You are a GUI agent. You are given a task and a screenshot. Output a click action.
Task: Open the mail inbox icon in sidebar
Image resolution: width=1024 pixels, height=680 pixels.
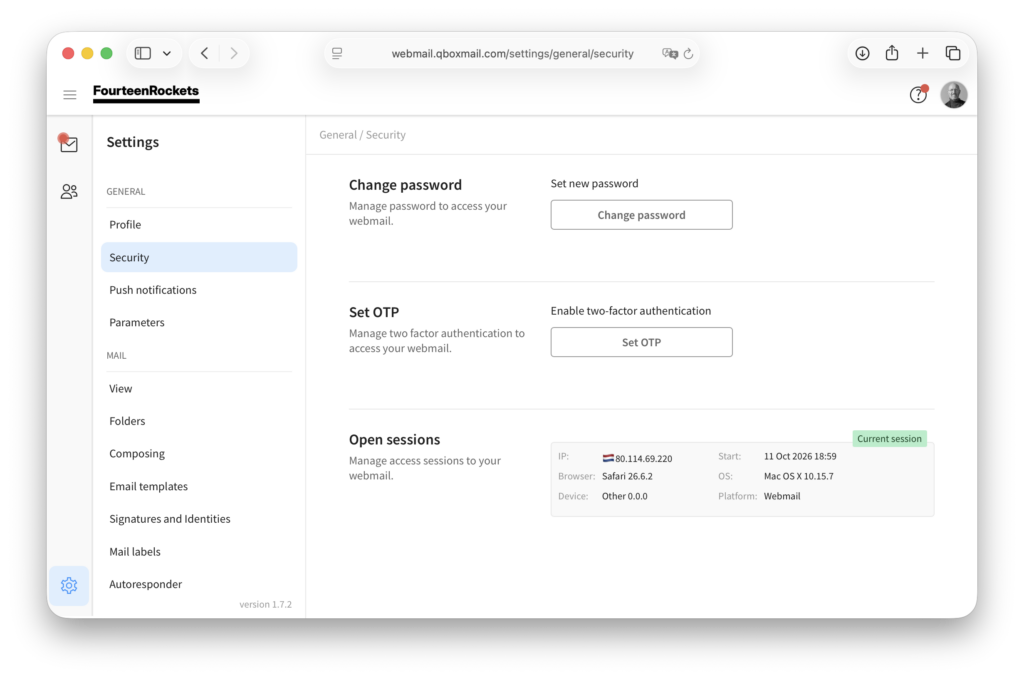click(68, 143)
